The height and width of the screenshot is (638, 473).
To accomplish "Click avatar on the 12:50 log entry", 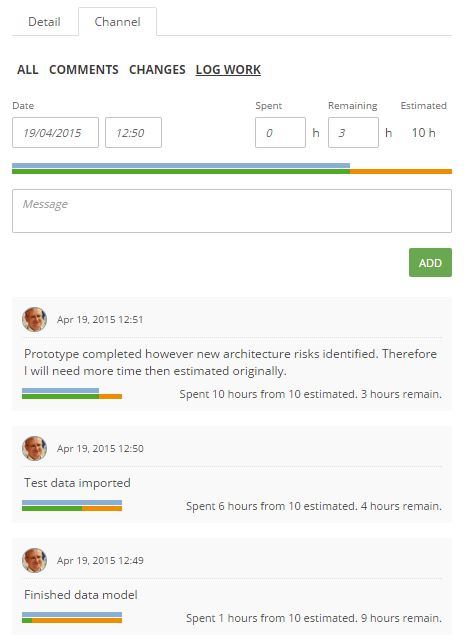I will [x=35, y=448].
